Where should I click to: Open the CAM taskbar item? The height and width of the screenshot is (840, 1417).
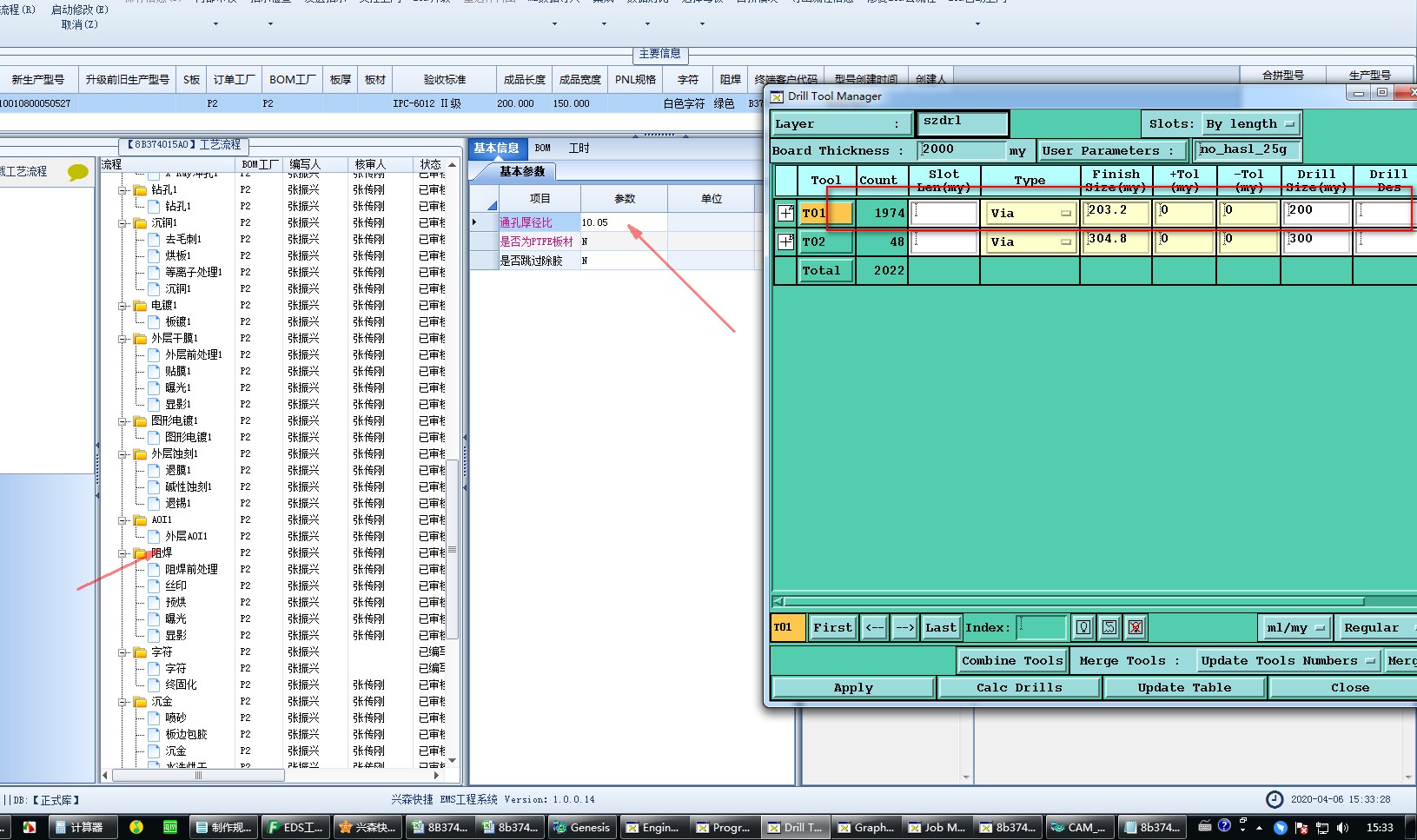pyautogui.click(x=1078, y=827)
